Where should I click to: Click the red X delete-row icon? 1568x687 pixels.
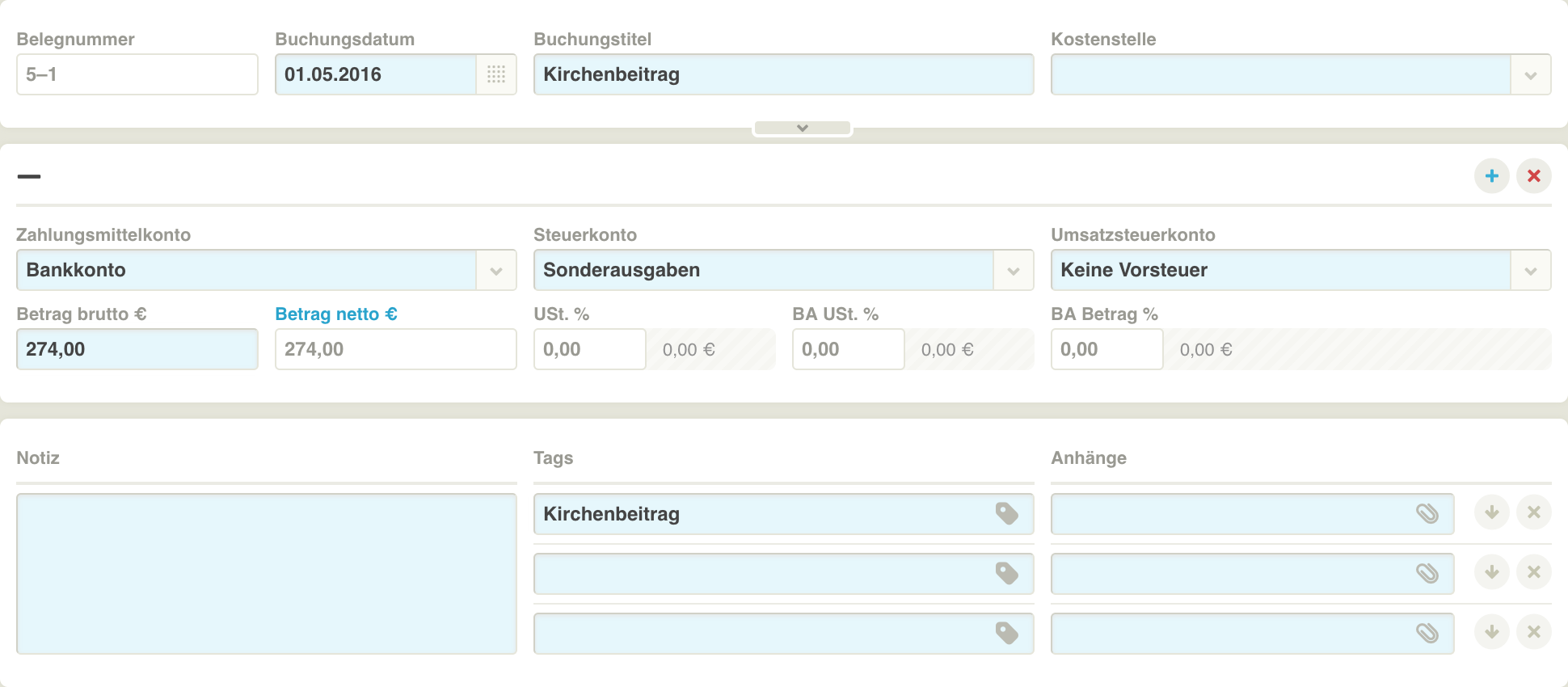tap(1533, 176)
